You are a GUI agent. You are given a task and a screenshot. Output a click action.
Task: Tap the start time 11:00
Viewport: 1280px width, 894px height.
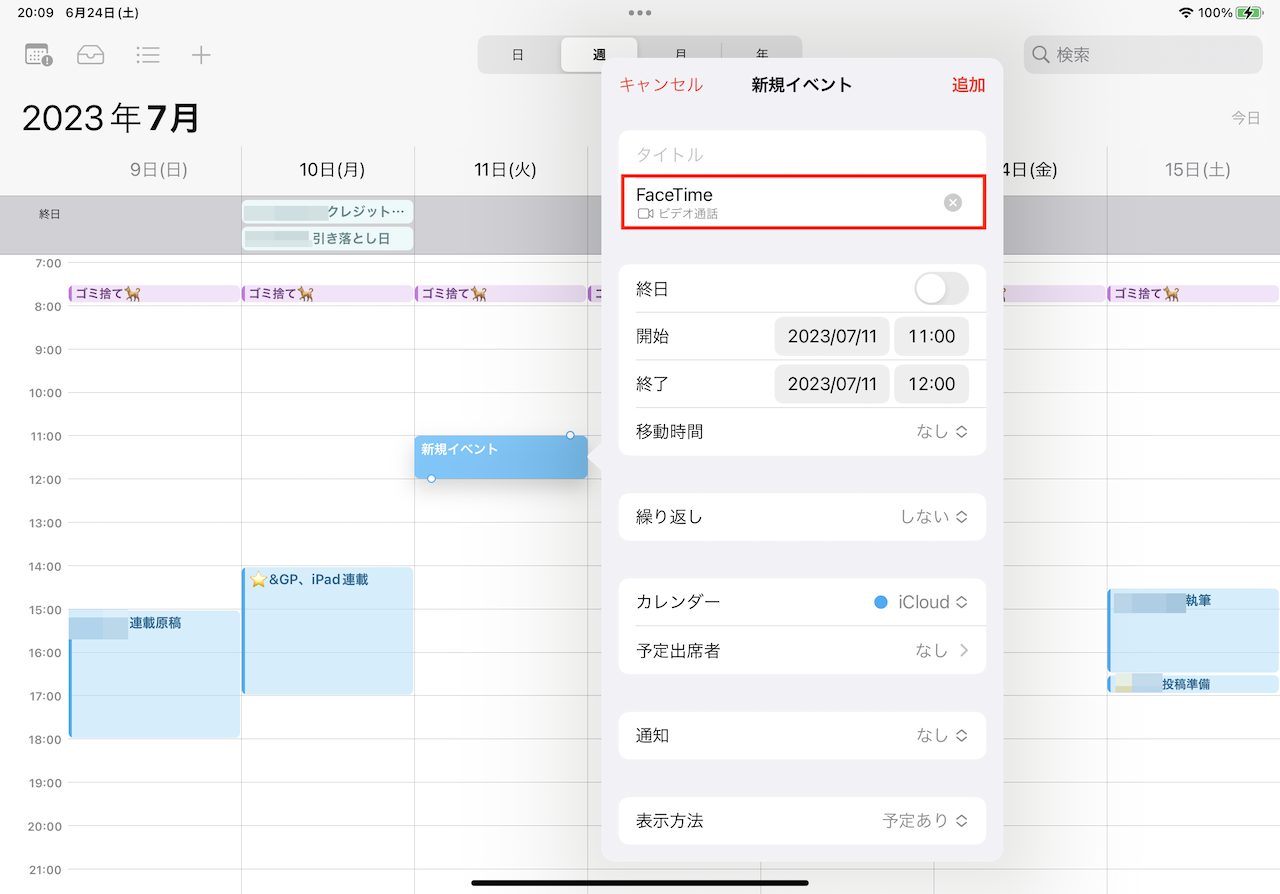[931, 336]
